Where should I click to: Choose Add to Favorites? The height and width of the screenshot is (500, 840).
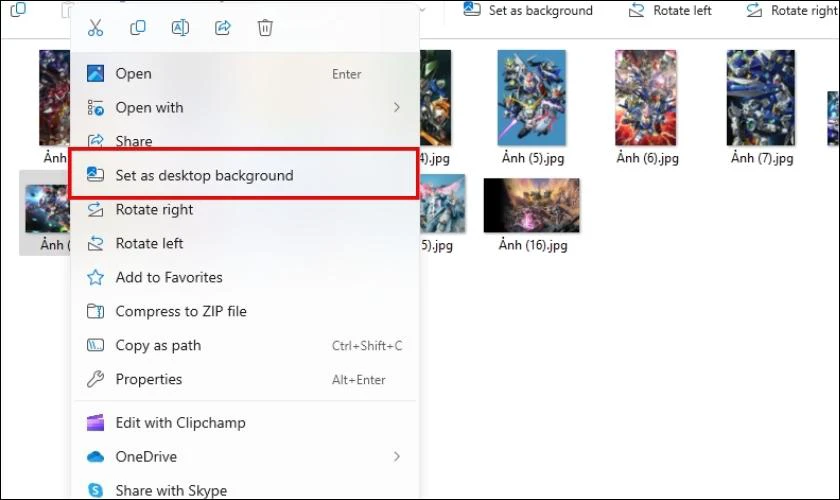(x=244, y=277)
